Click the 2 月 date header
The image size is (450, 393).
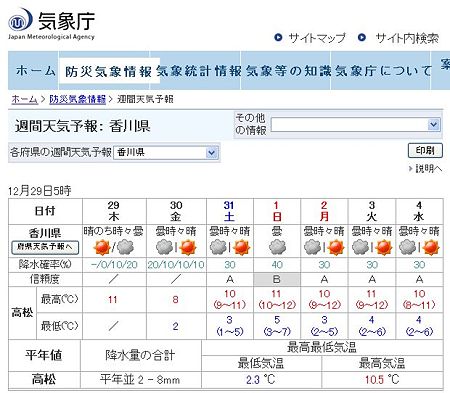324,211
